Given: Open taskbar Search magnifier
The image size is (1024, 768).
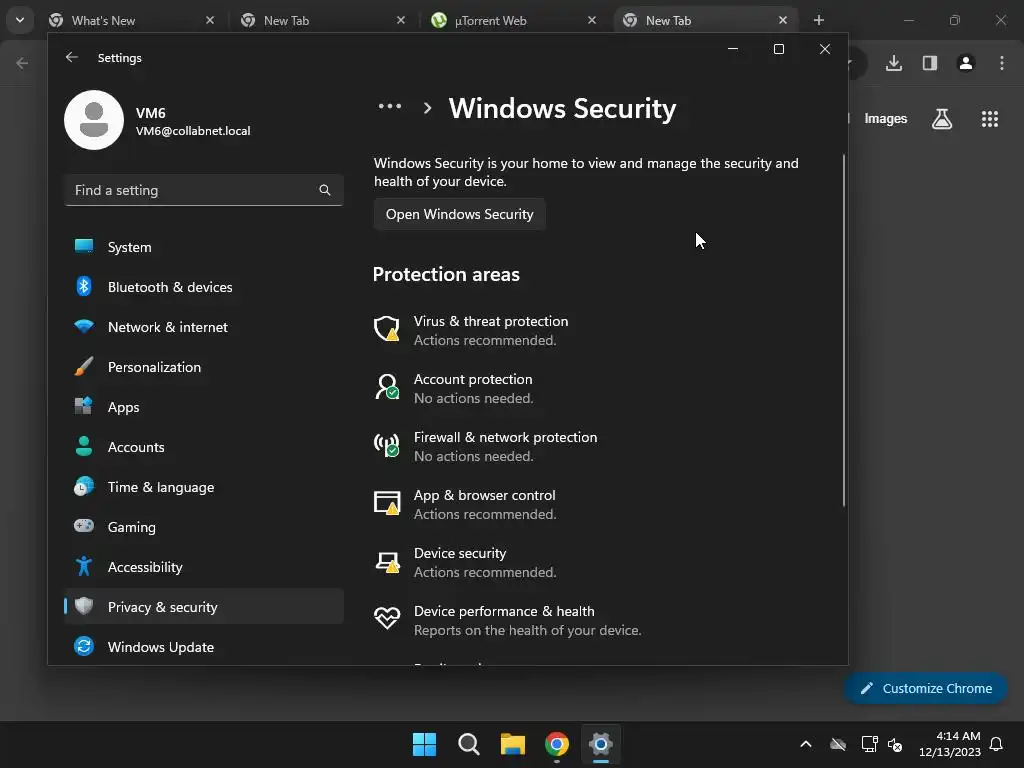Looking at the screenshot, I should point(468,744).
